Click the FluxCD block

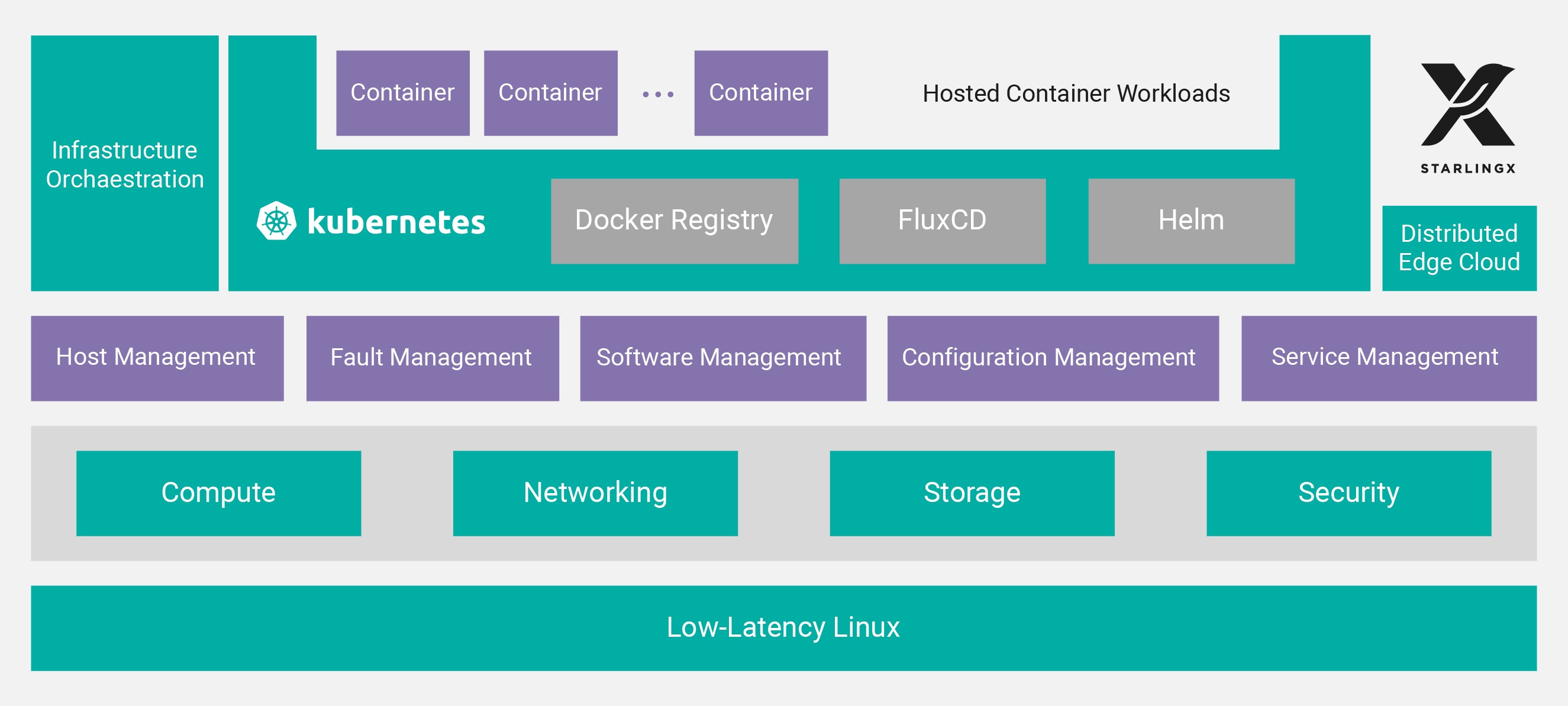tap(941, 221)
